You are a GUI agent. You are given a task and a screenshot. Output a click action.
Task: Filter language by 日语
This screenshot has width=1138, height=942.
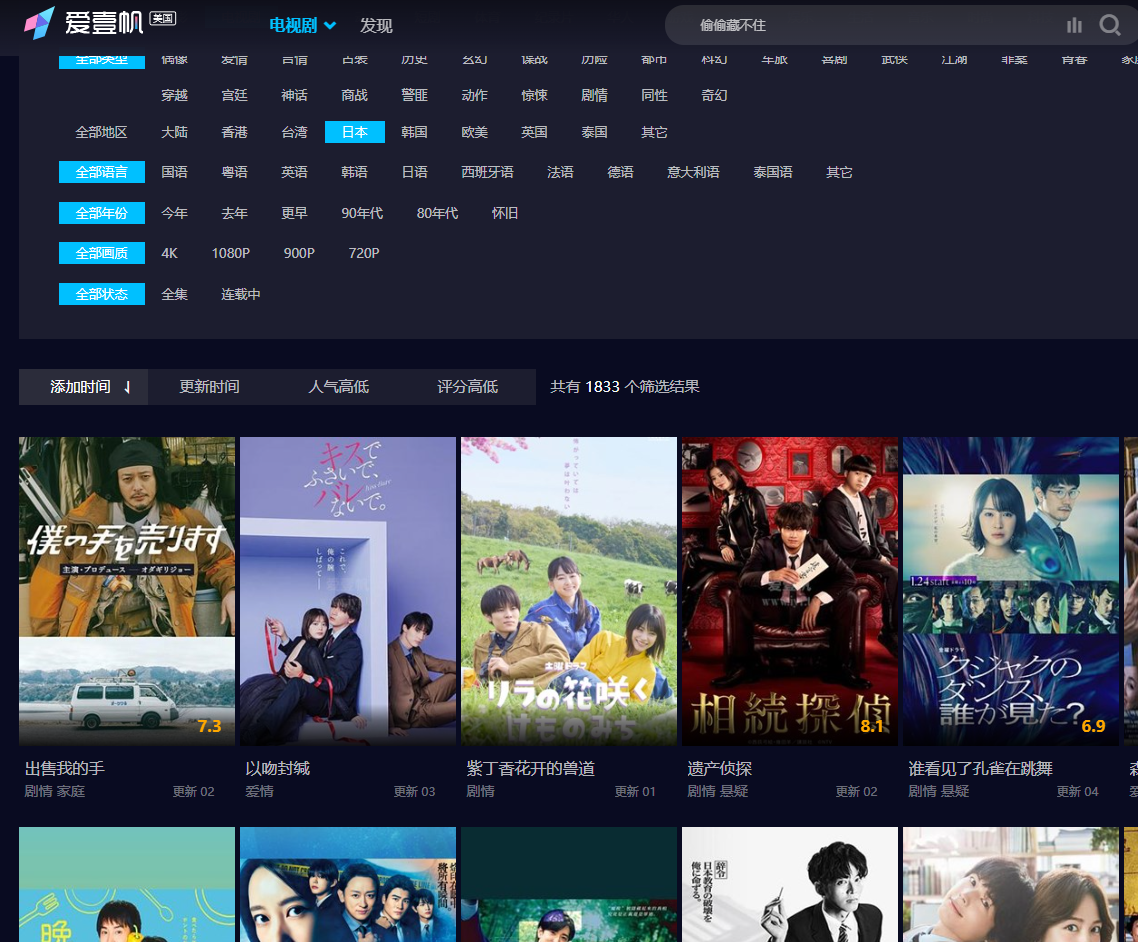pos(414,172)
